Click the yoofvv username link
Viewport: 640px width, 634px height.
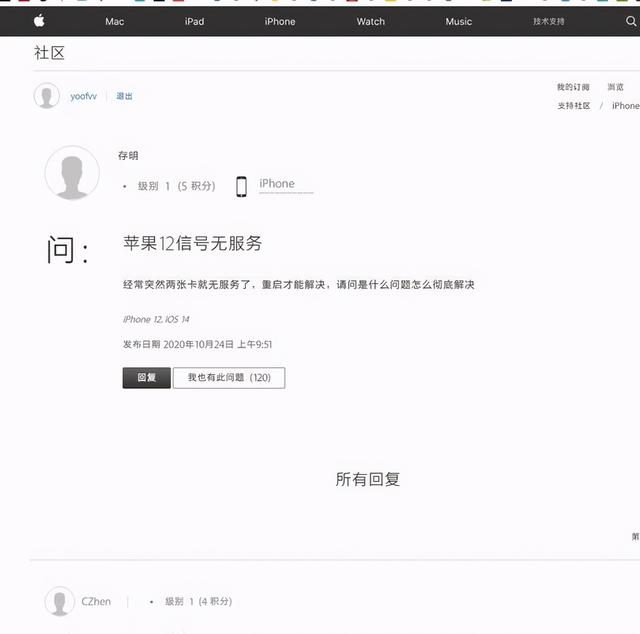83,96
